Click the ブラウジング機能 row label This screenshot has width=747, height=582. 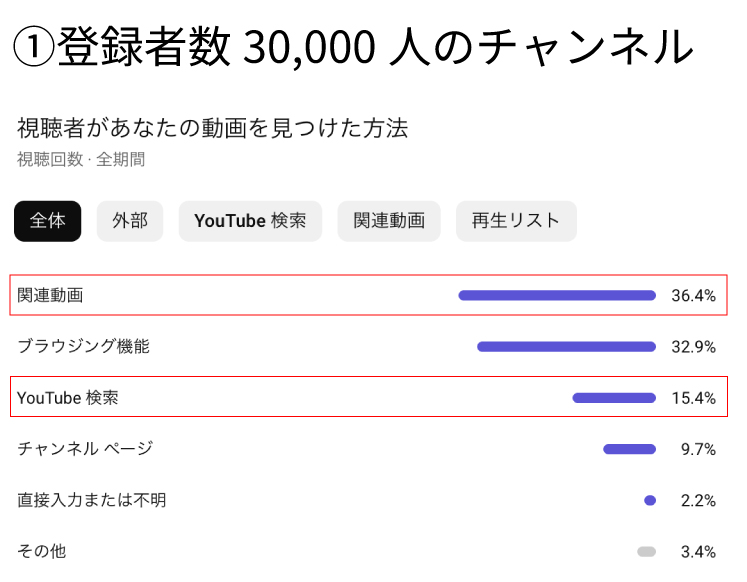tap(83, 346)
